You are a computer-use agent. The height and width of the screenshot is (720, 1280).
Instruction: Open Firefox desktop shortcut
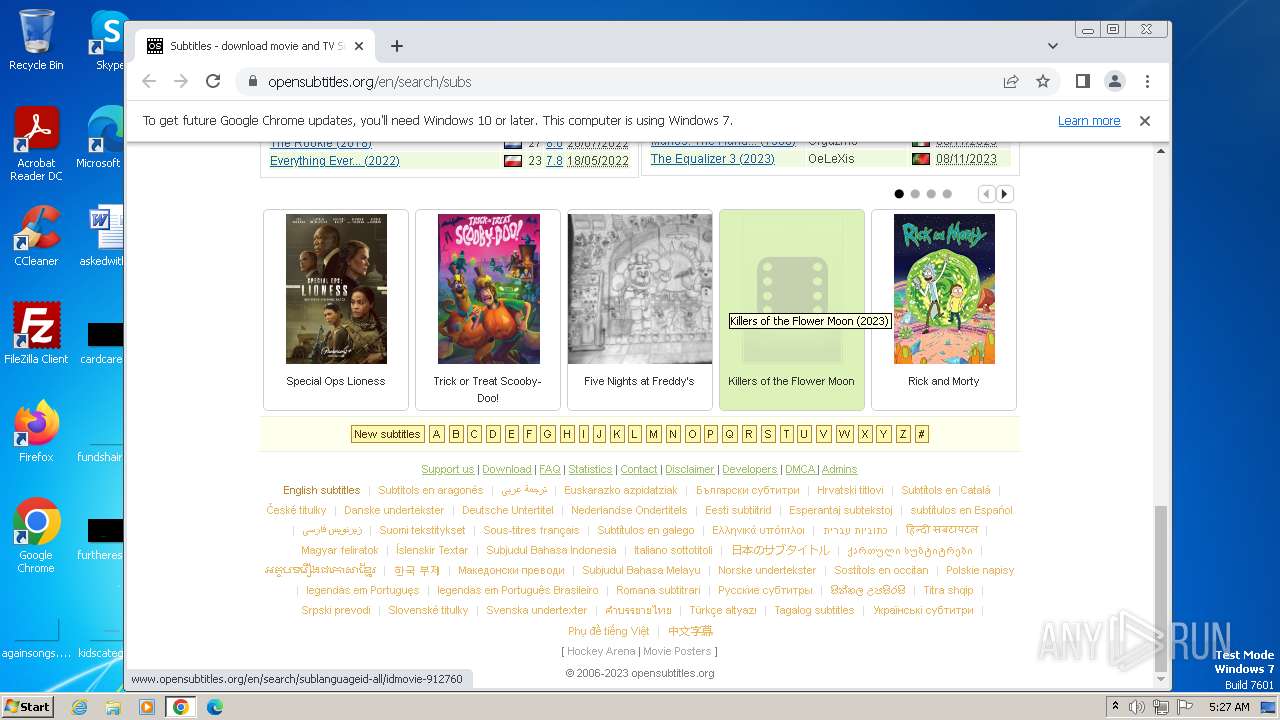(36, 432)
